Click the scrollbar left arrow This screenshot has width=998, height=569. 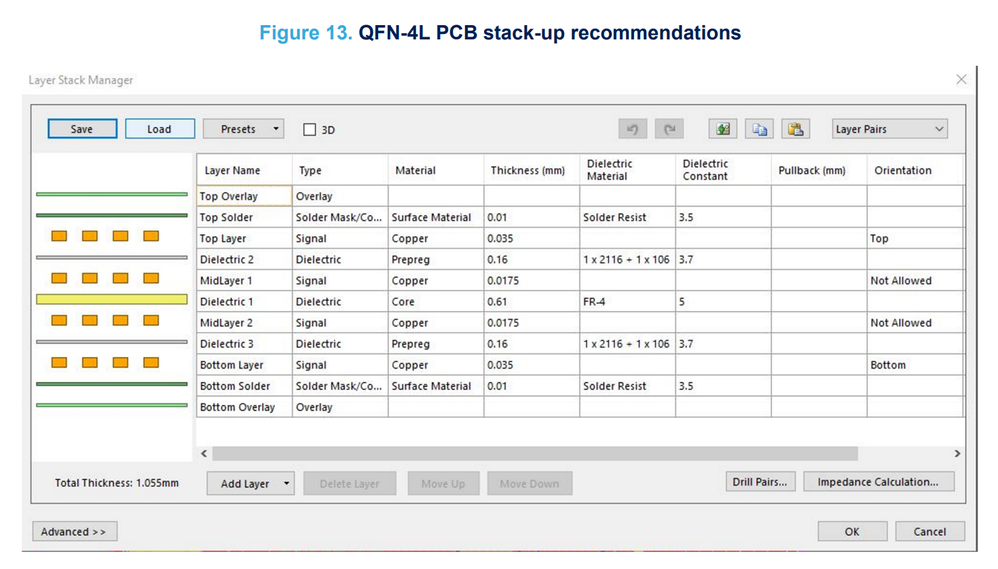pyautogui.click(x=204, y=454)
